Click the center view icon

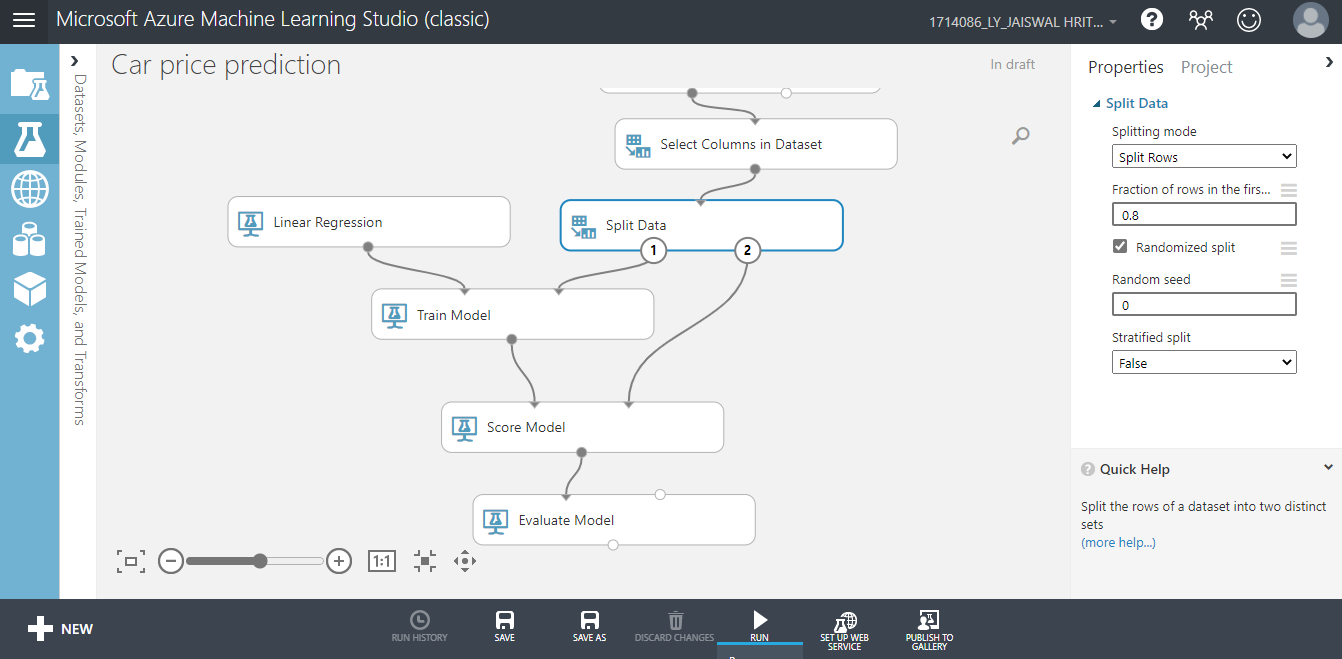(425, 561)
